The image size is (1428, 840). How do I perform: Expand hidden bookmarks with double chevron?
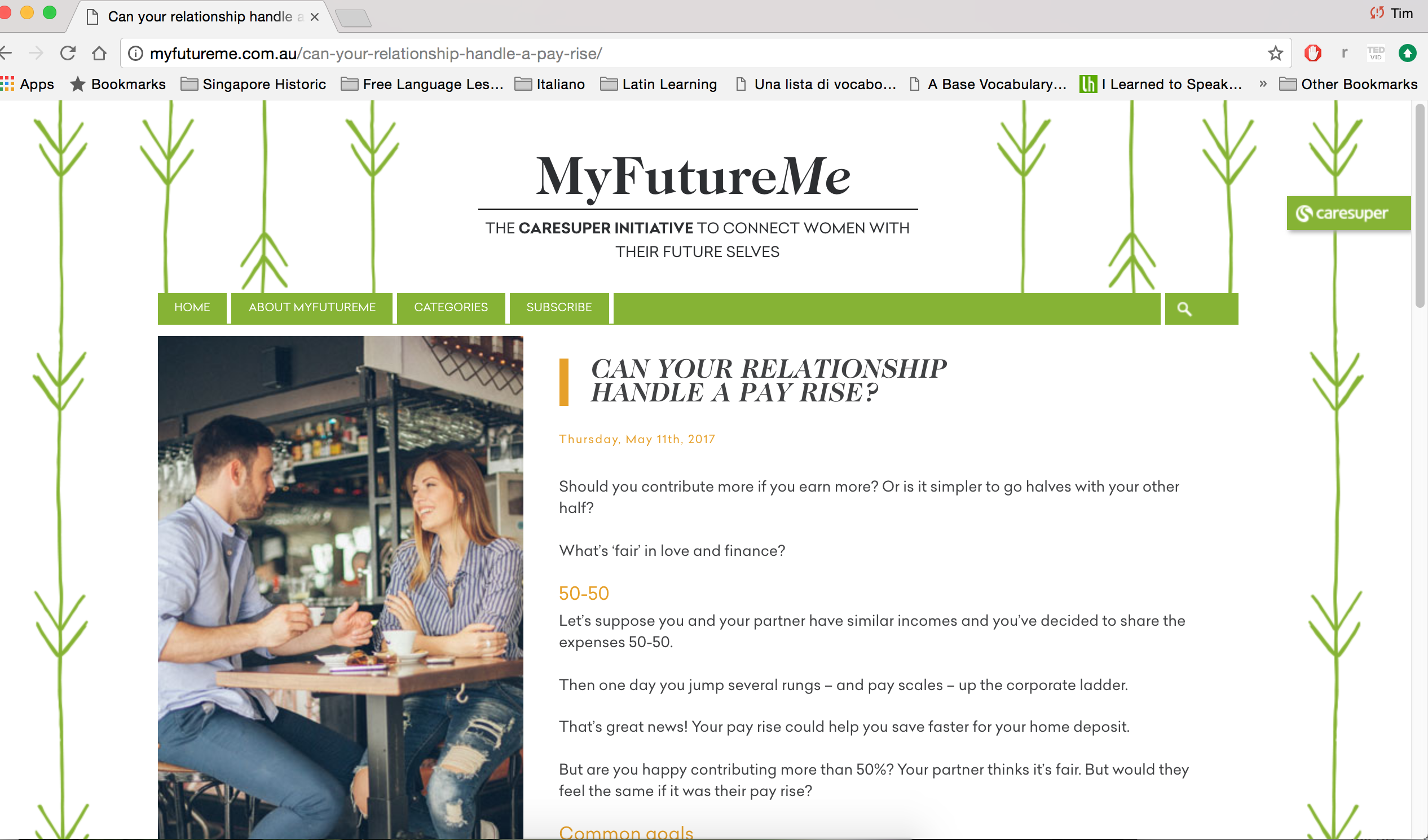coord(1263,84)
